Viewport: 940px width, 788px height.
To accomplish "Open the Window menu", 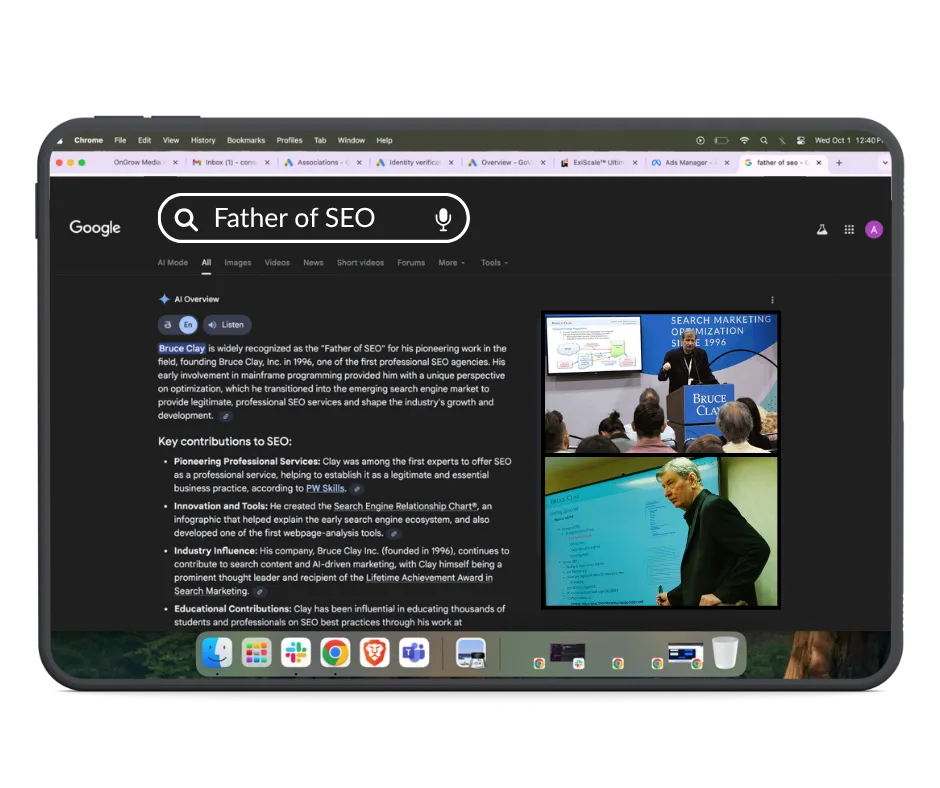I will click(351, 140).
